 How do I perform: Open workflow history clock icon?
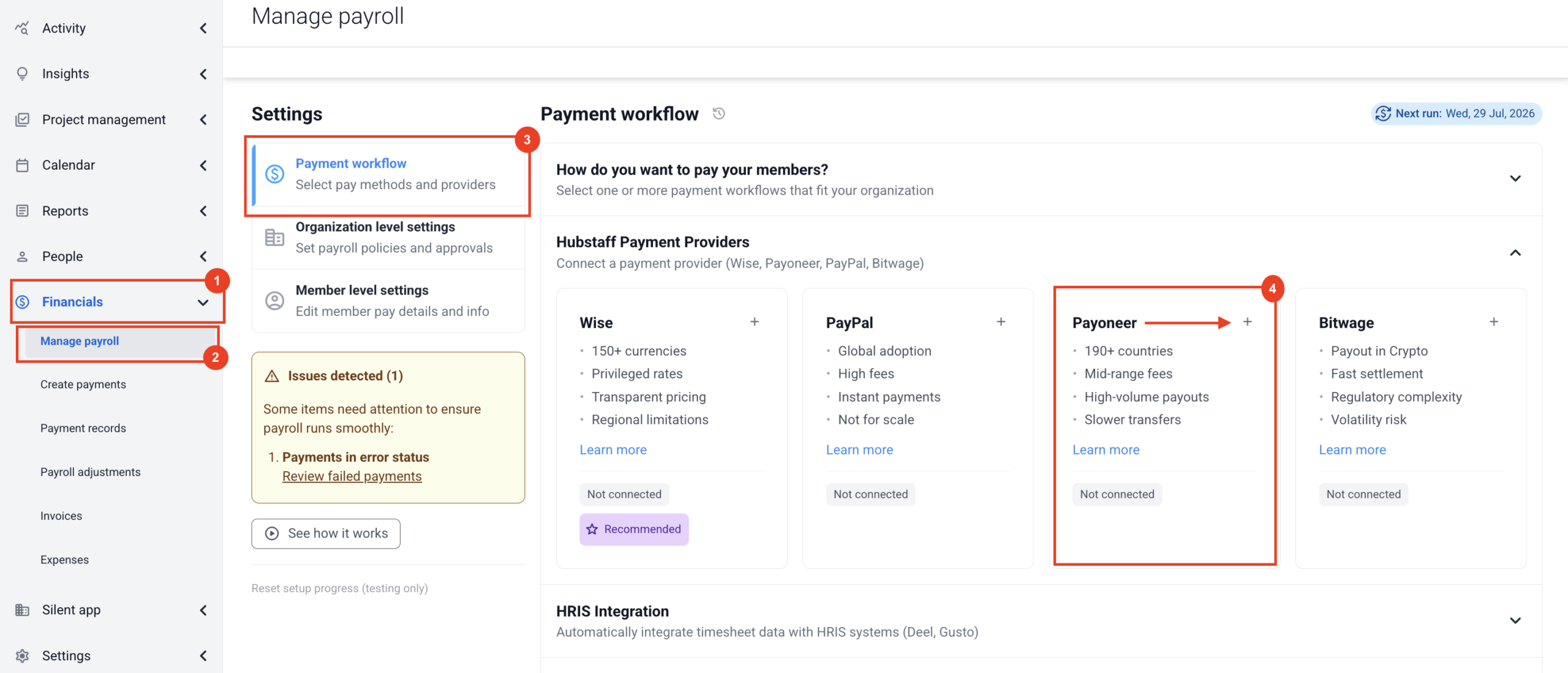[719, 113]
